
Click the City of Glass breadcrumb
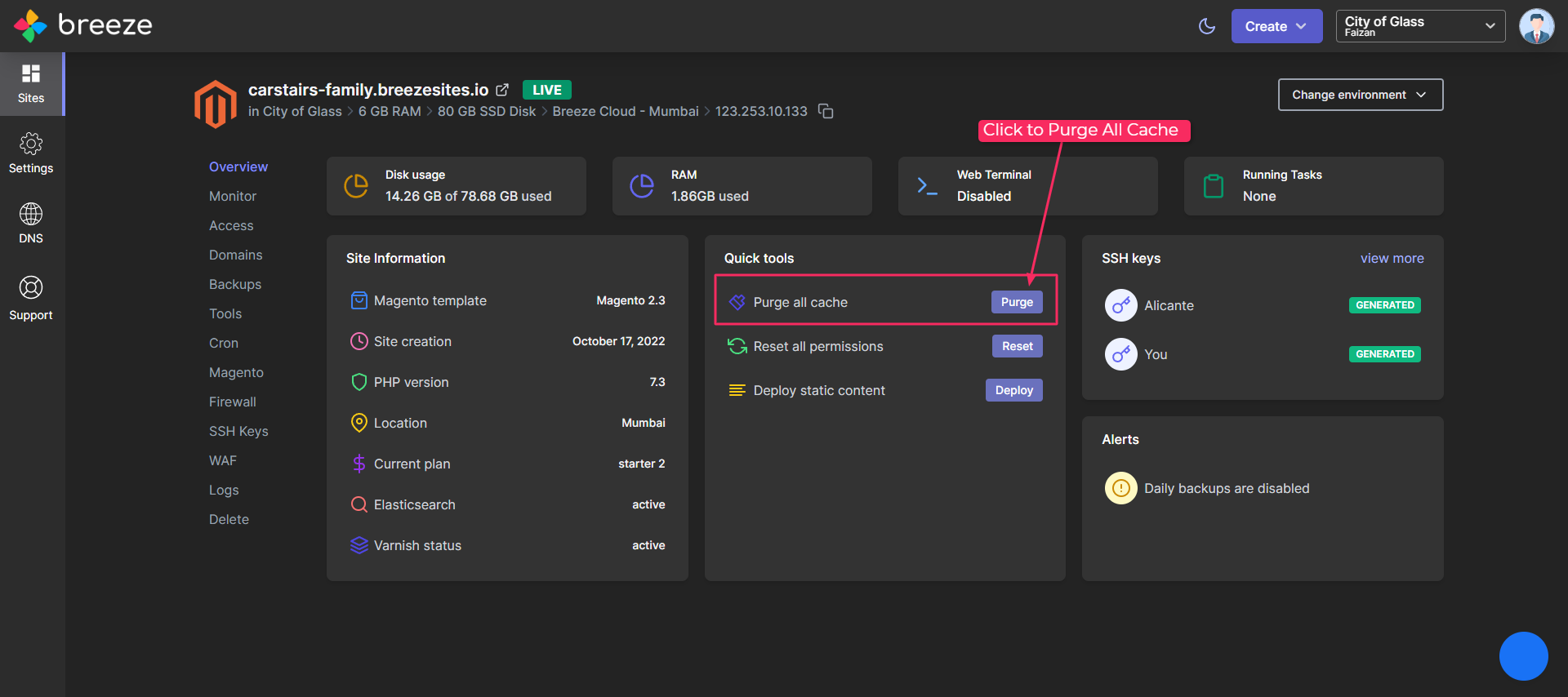point(302,111)
